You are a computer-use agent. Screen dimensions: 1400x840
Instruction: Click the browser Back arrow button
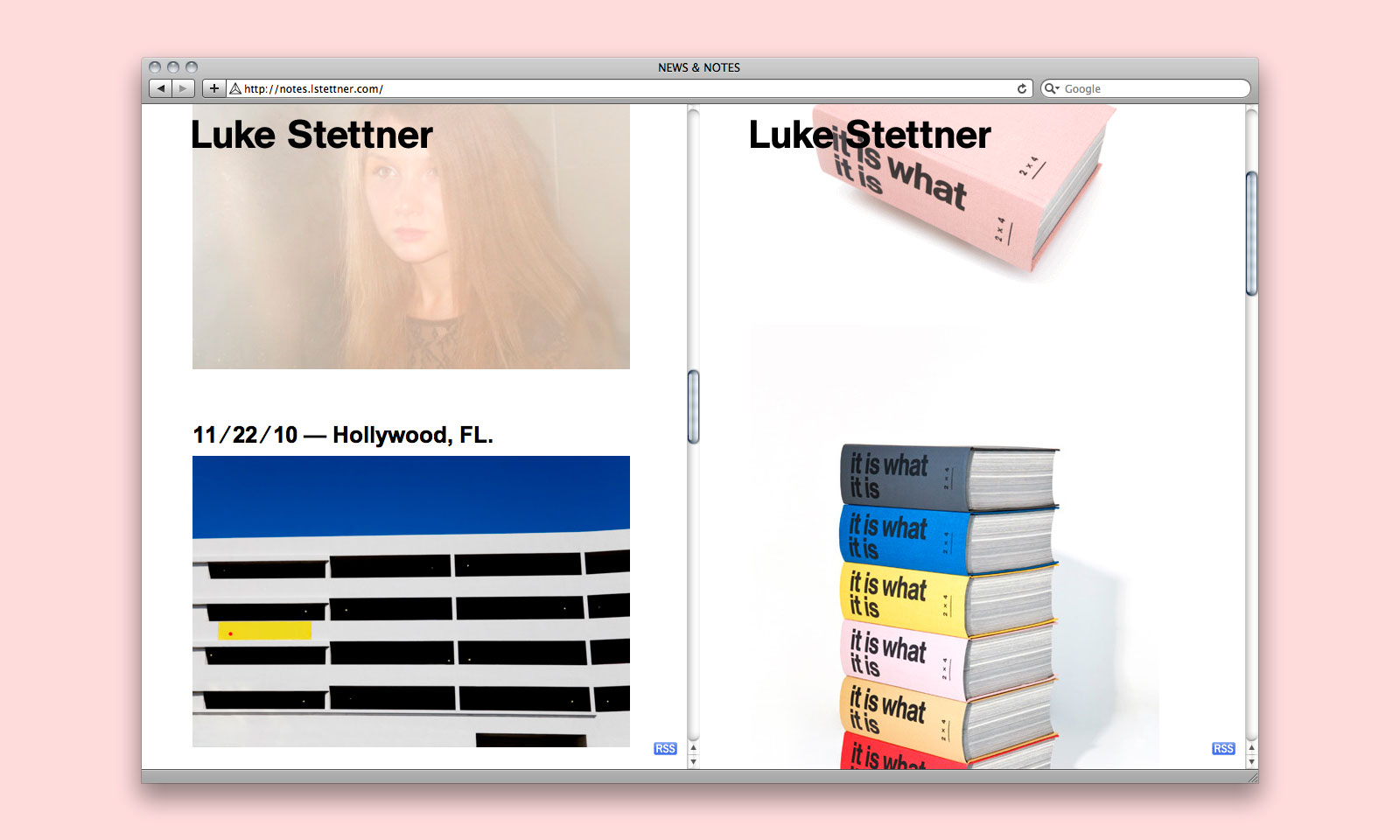tap(161, 88)
